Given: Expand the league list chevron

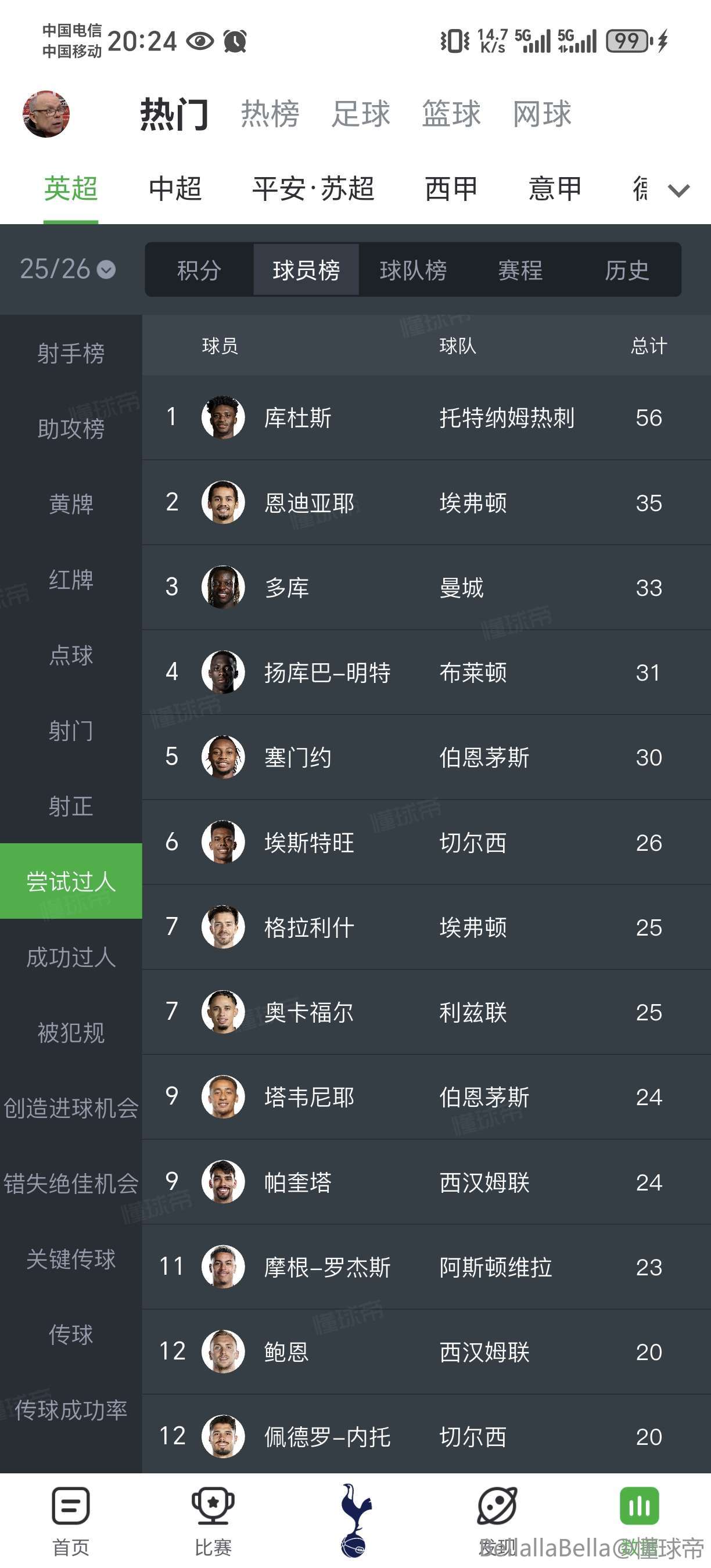Looking at the screenshot, I should [x=678, y=190].
